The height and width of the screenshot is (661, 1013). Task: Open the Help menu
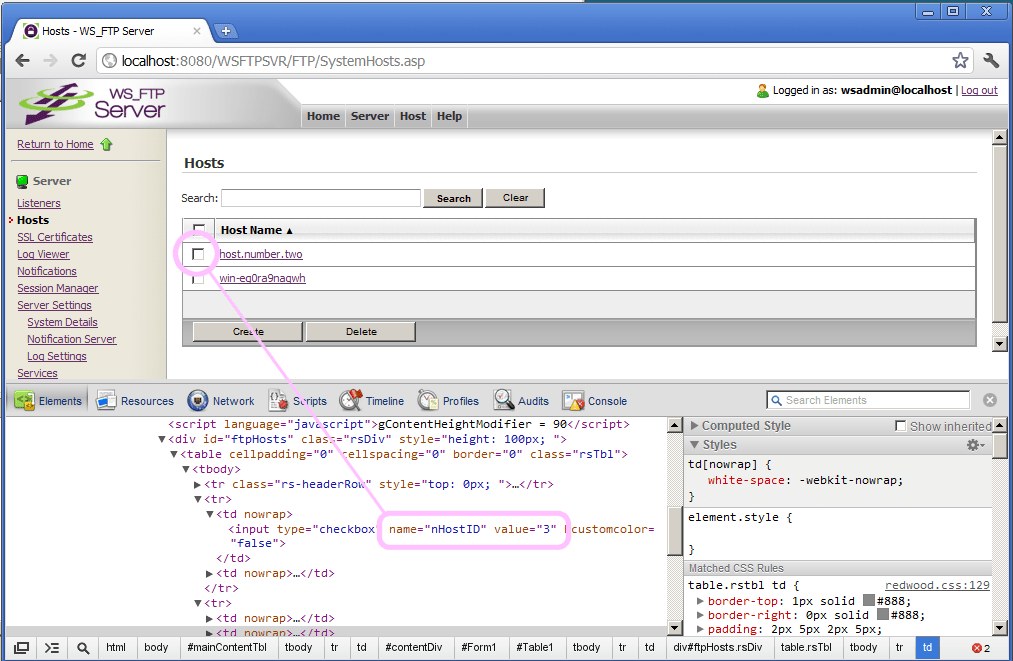449,116
